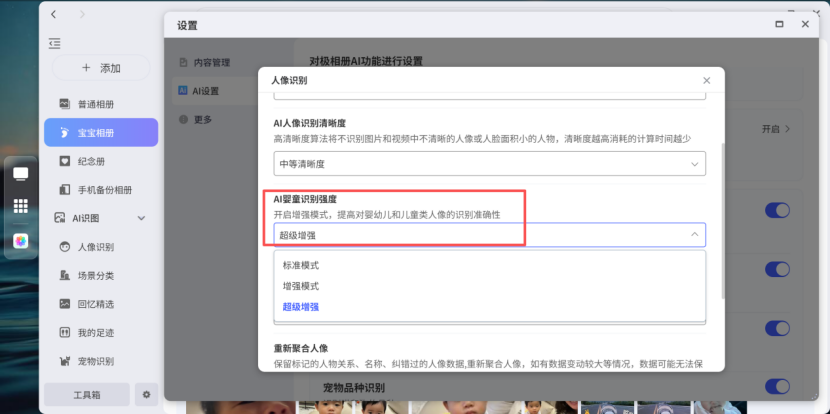The width and height of the screenshot is (830, 414).
Task: Collapse the sidebar with the indent icon
Action: 55,43
